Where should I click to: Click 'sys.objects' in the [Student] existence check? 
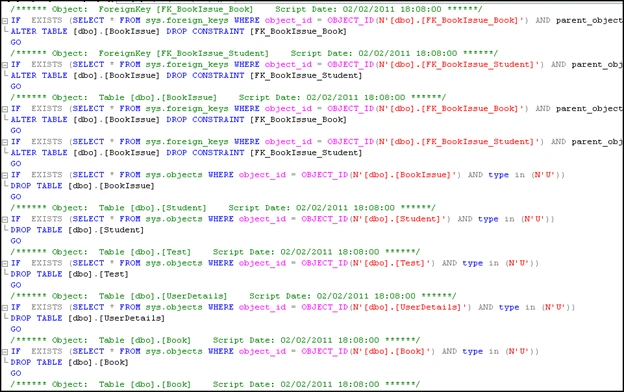pos(174,219)
